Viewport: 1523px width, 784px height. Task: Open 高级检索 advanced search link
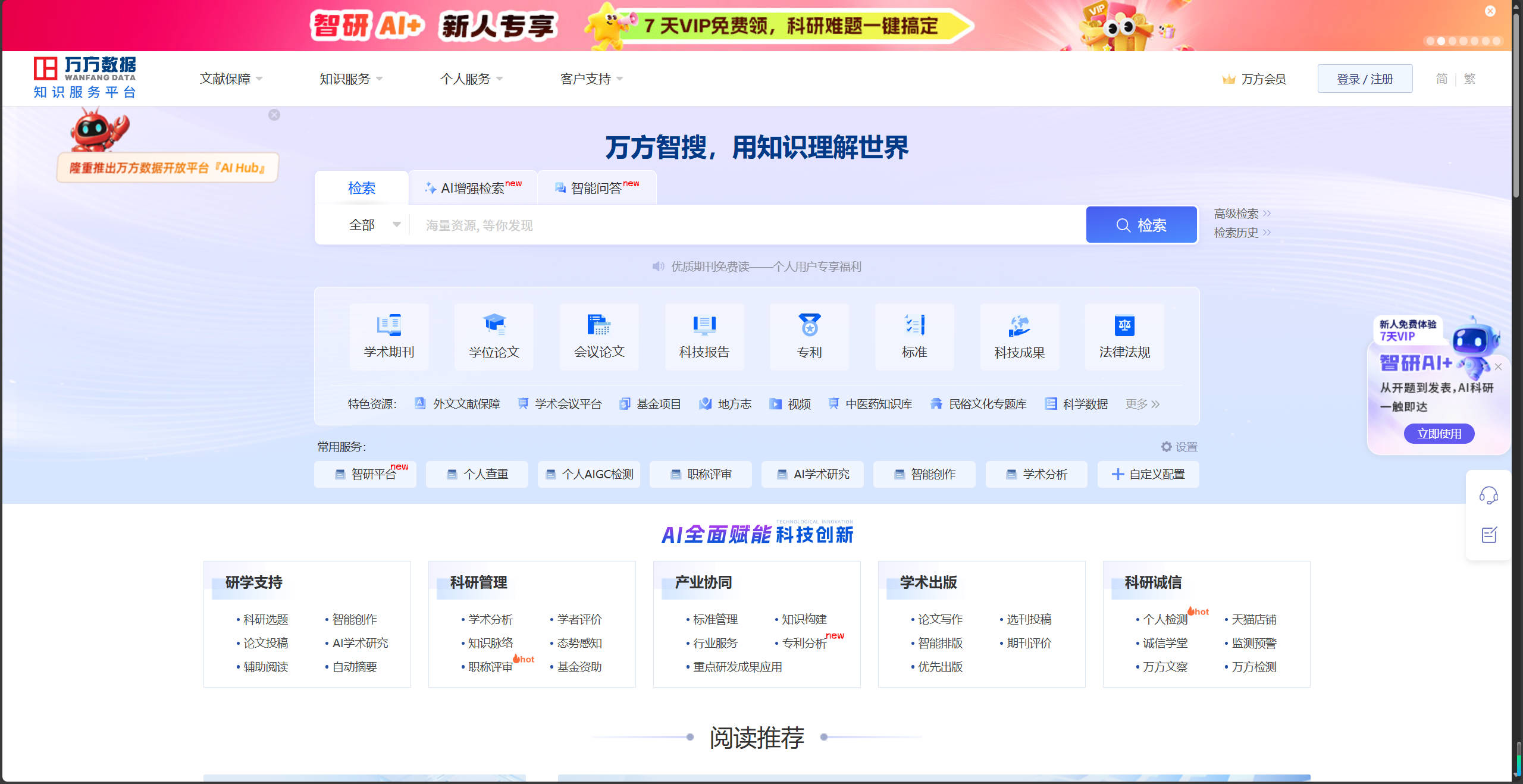pos(1242,214)
